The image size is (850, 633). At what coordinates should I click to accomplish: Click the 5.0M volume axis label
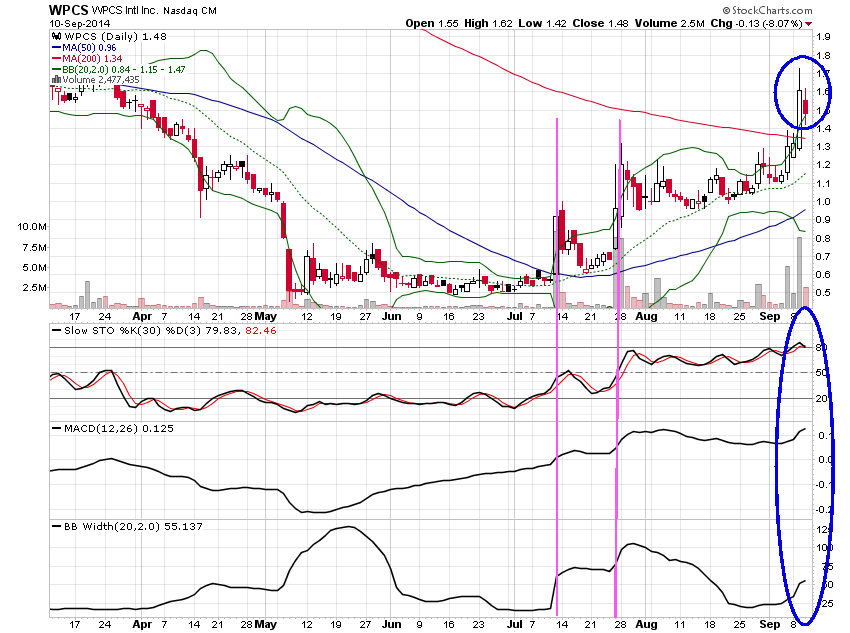(35, 268)
